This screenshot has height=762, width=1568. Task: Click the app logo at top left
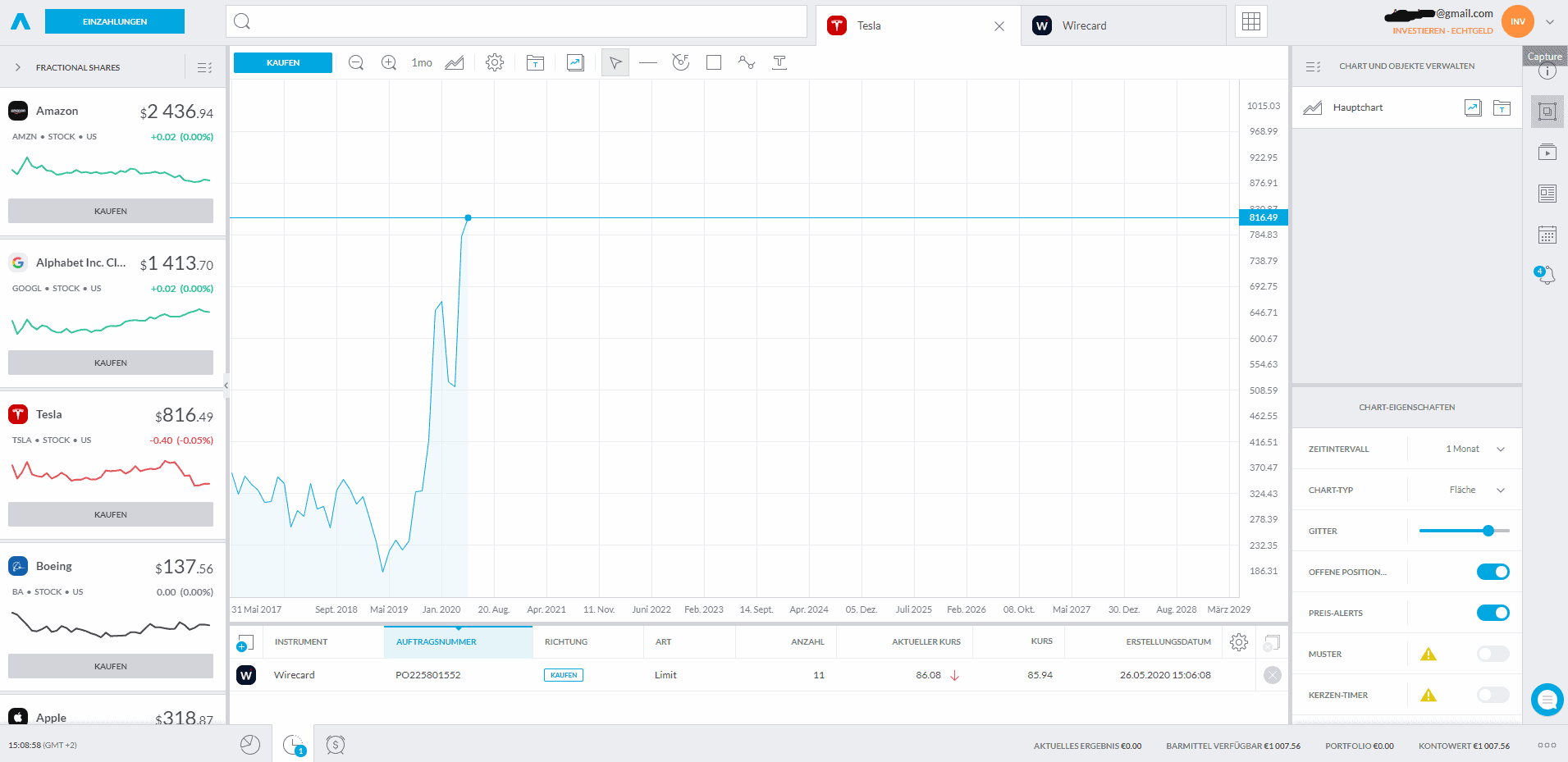coord(21,21)
